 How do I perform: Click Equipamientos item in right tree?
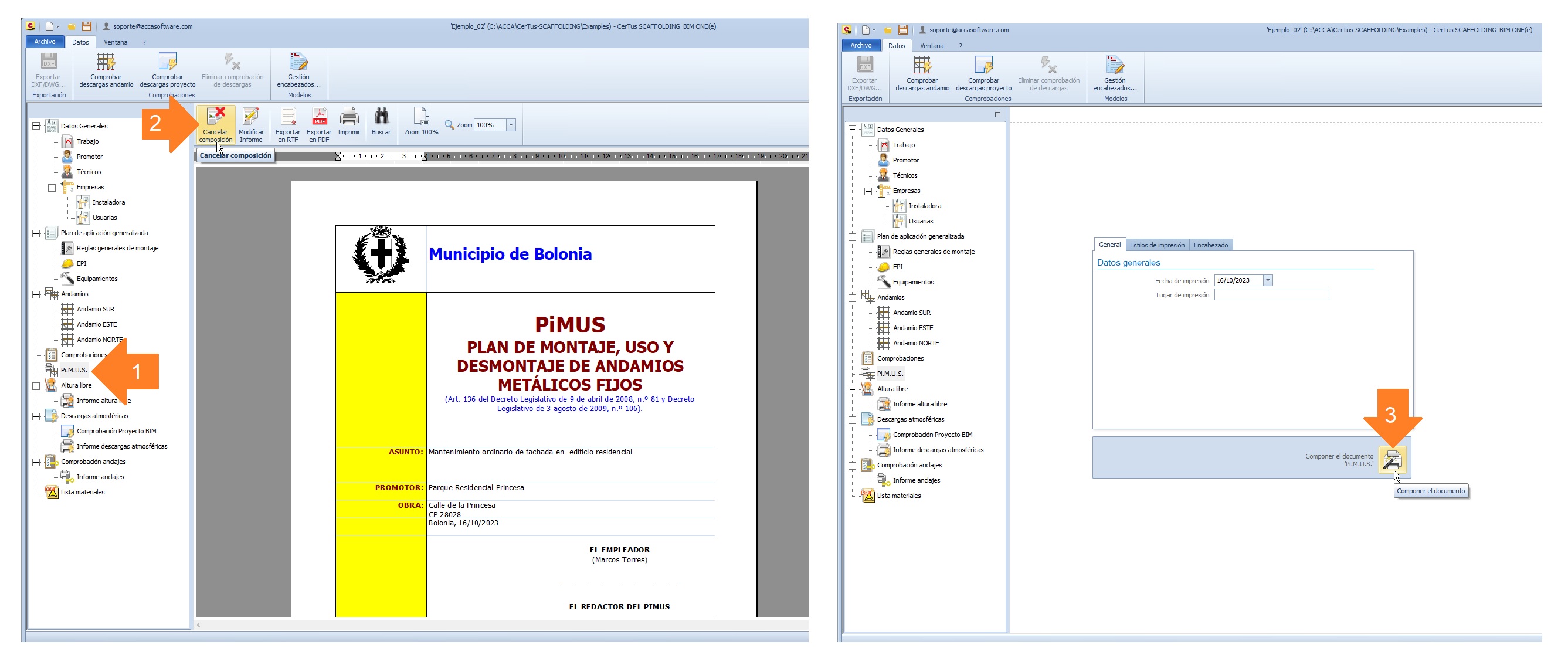point(913,283)
